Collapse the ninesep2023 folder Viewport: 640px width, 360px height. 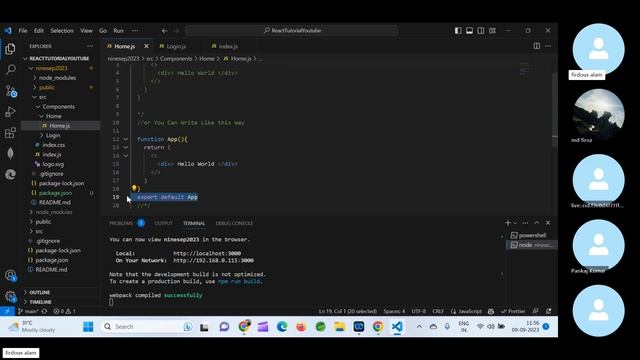tap(51, 68)
